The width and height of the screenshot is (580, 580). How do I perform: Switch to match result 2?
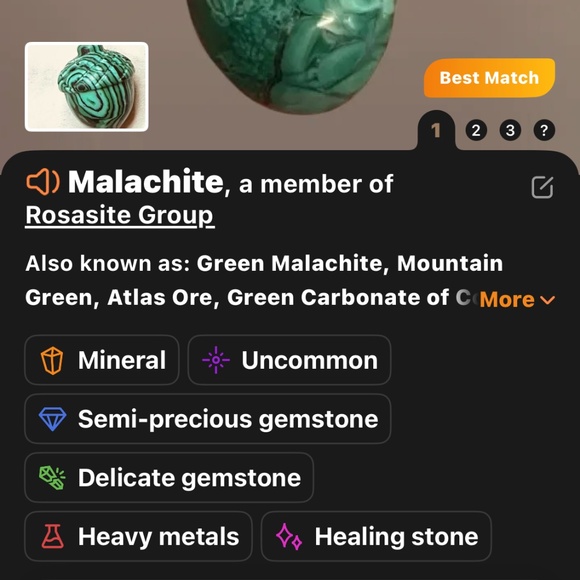tap(476, 130)
